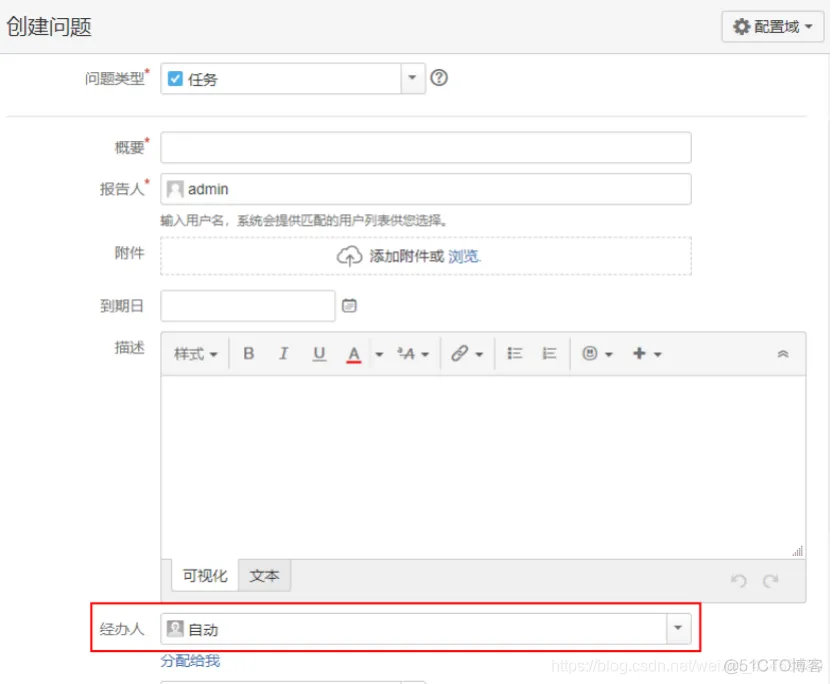The width and height of the screenshot is (832, 684).
Task: Click the undo icon in editor
Action: (739, 581)
